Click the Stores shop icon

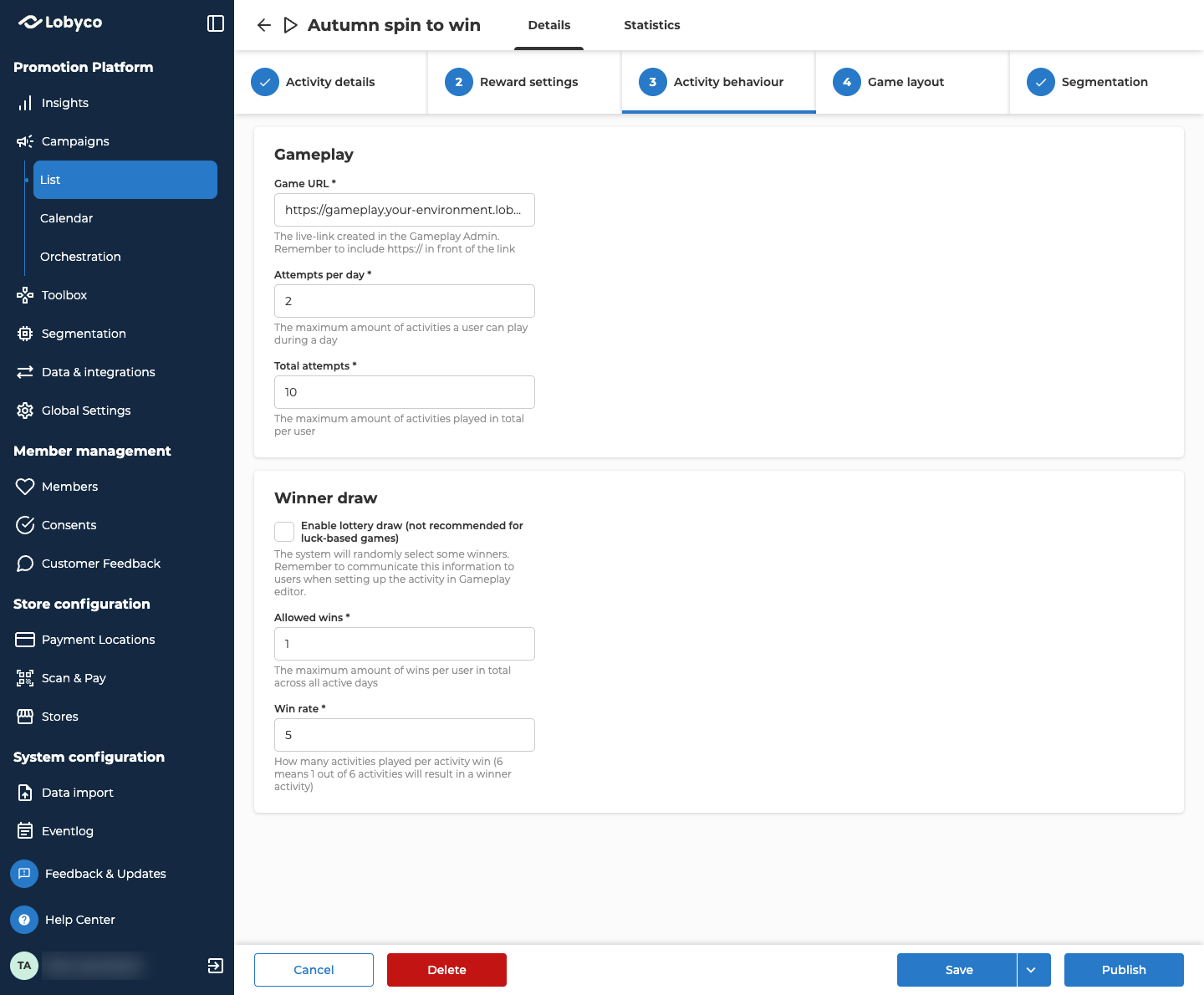pyautogui.click(x=25, y=717)
